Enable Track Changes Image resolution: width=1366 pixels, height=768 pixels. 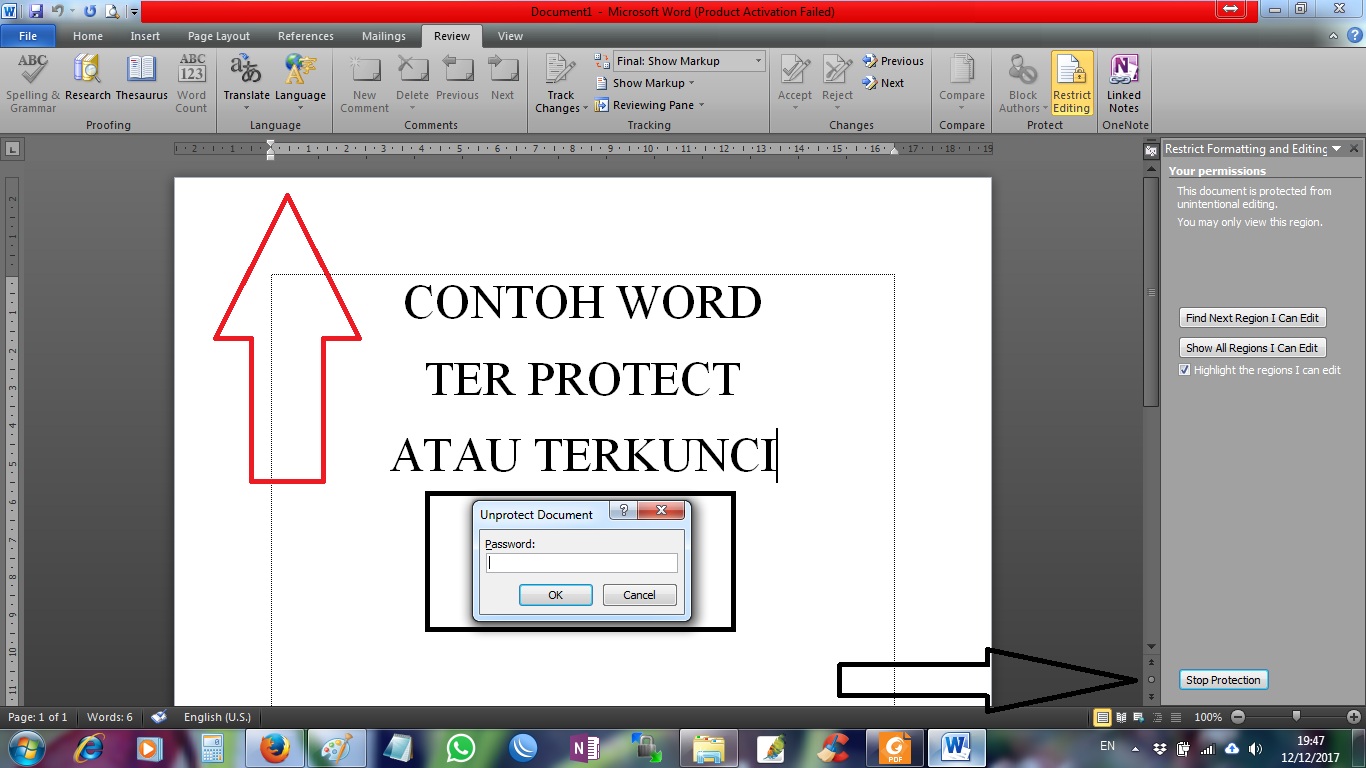click(559, 75)
